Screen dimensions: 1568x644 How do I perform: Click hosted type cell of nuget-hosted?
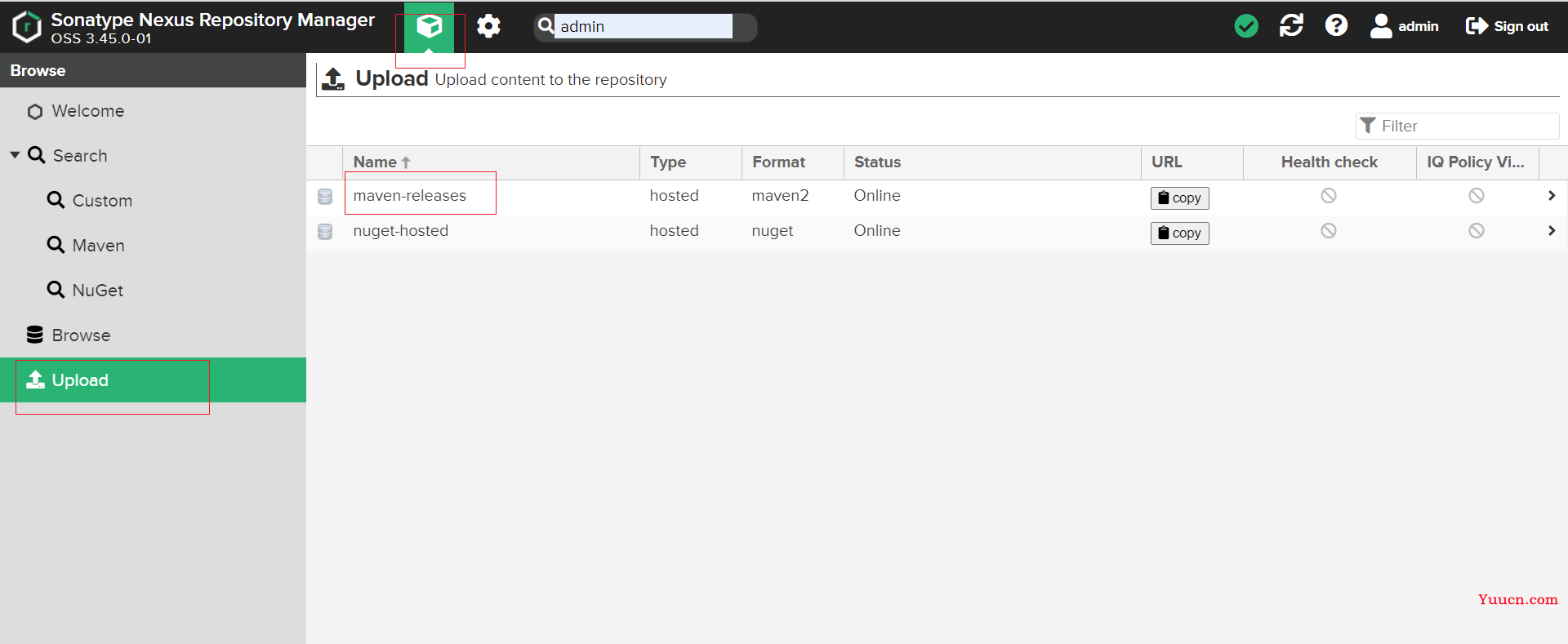tap(675, 231)
